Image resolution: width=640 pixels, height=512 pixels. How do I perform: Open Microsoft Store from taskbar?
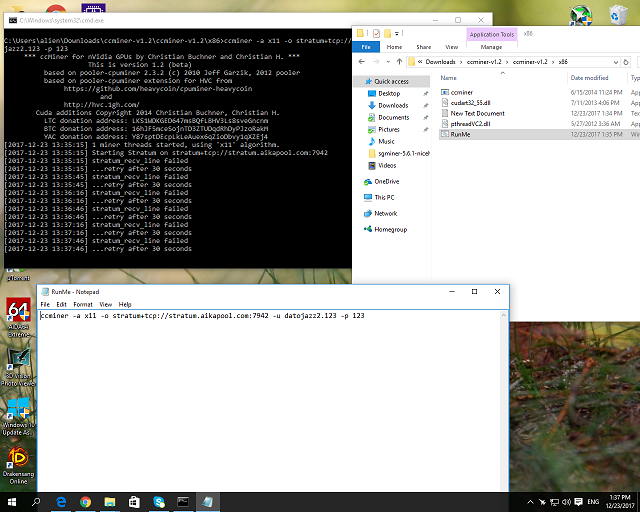coord(134,502)
